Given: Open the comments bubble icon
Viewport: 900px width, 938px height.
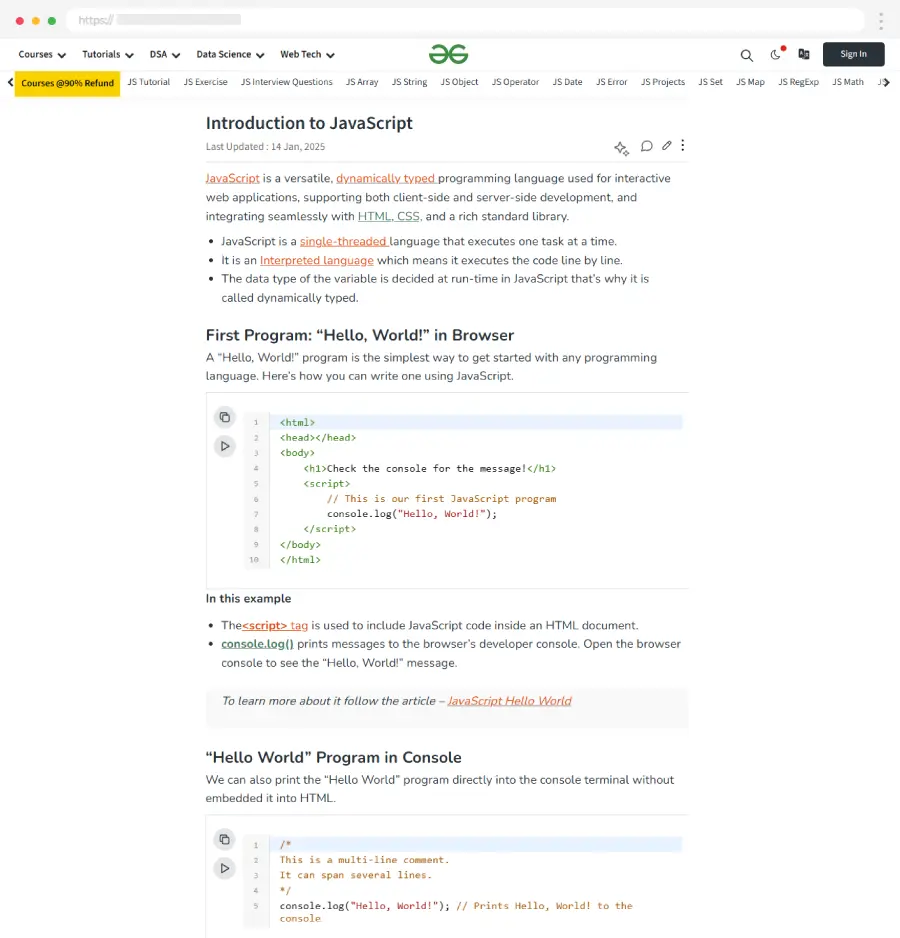Looking at the screenshot, I should coord(647,146).
